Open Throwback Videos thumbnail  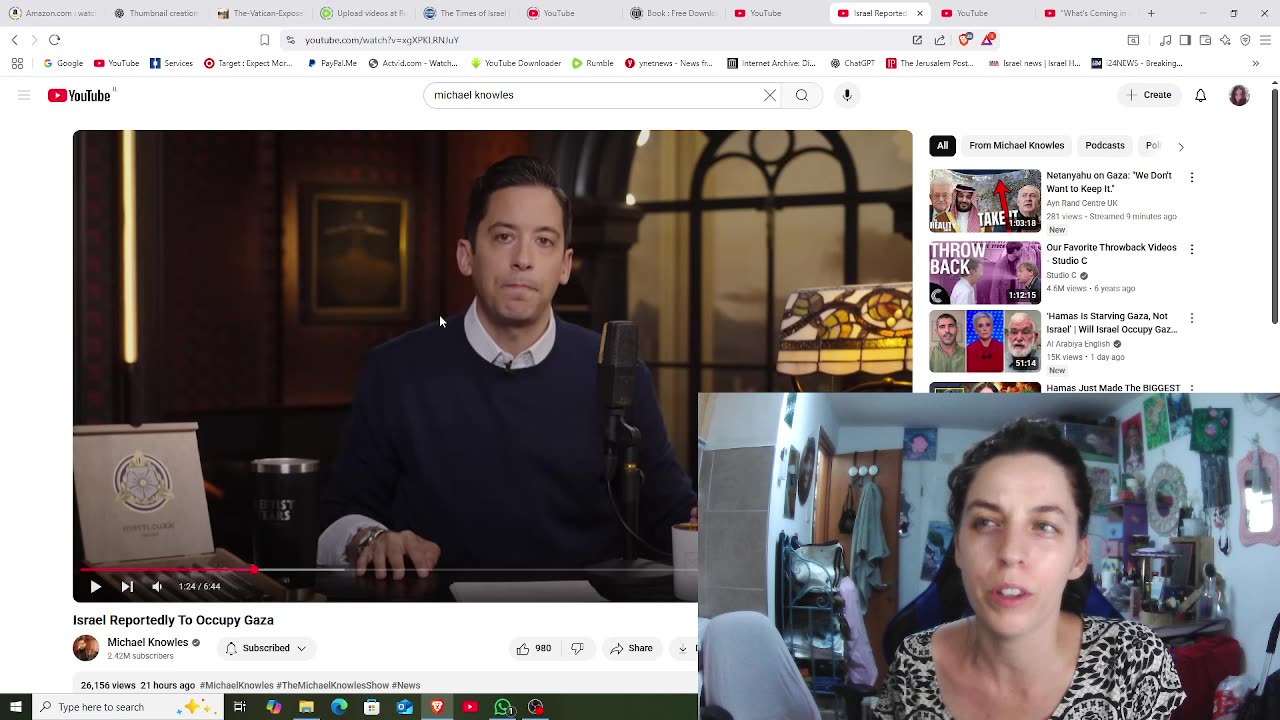pos(985,272)
